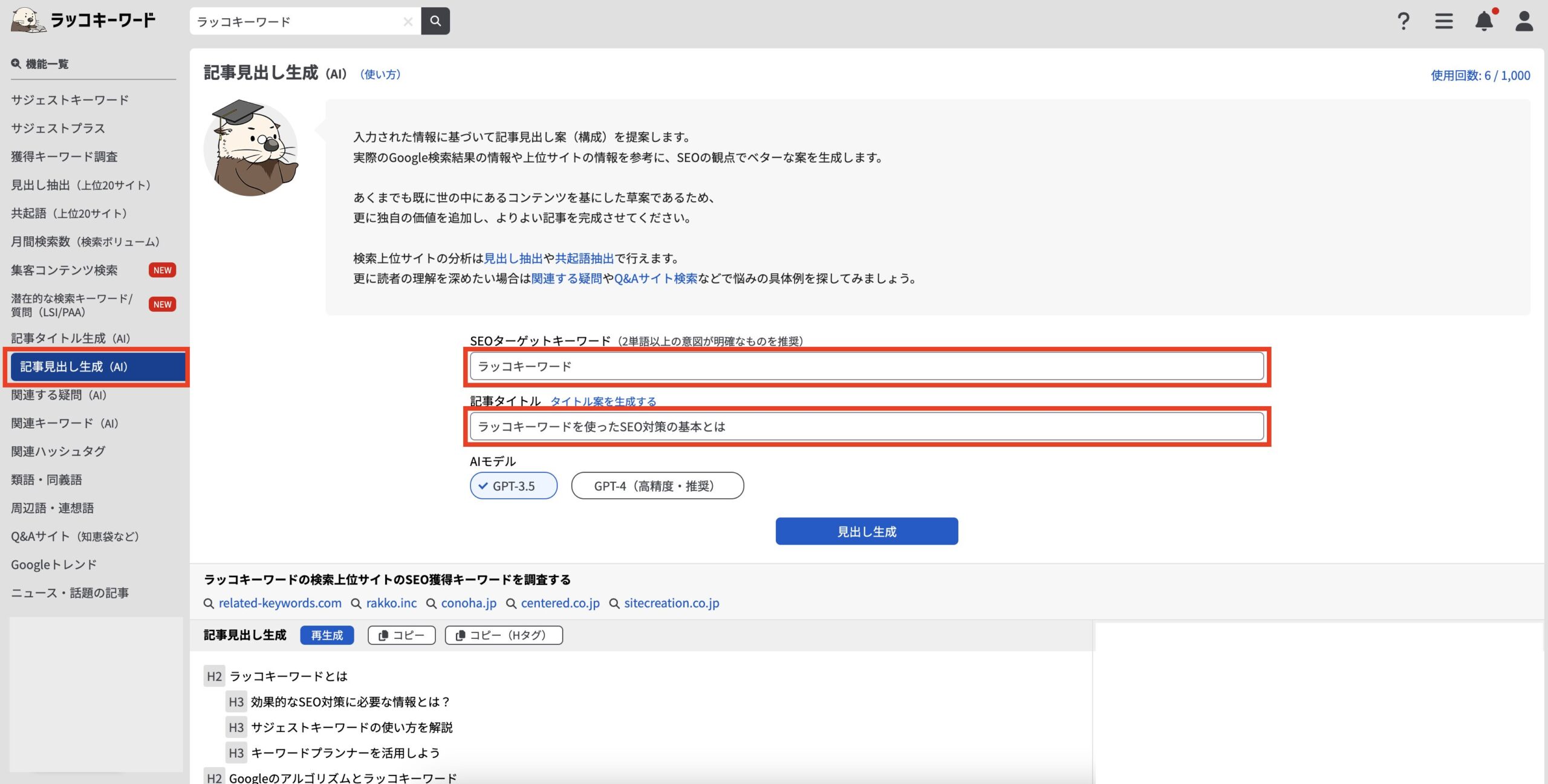Open the 見出し抽出 link in description
The image size is (1548, 784).
coord(513,258)
